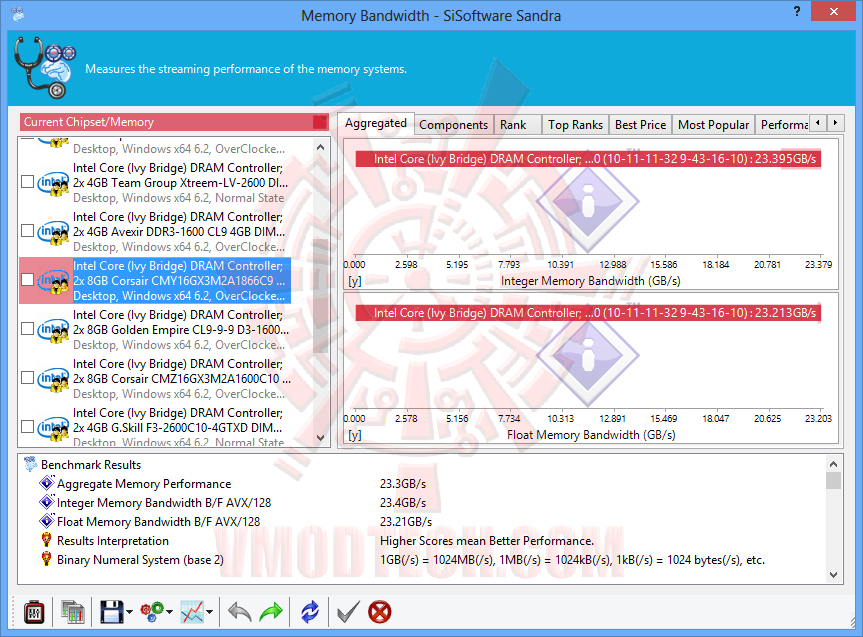This screenshot has width=863, height=637.
Task: Switch to the Components tab
Action: (454, 125)
